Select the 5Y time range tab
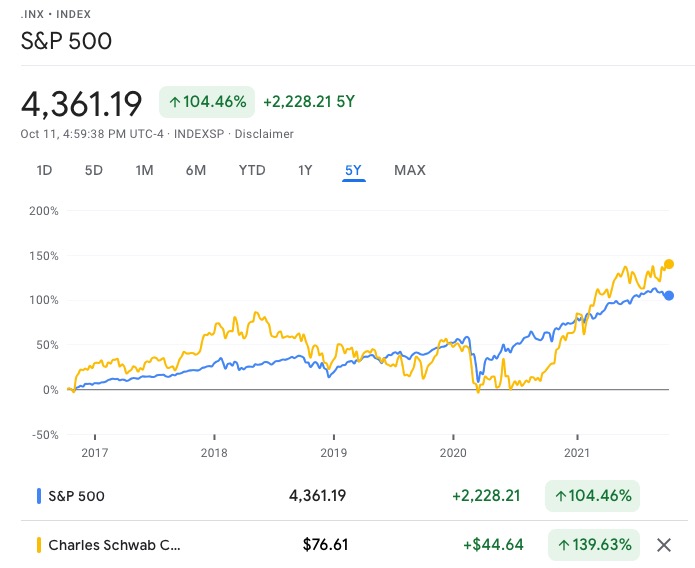695x568 pixels. [x=353, y=170]
